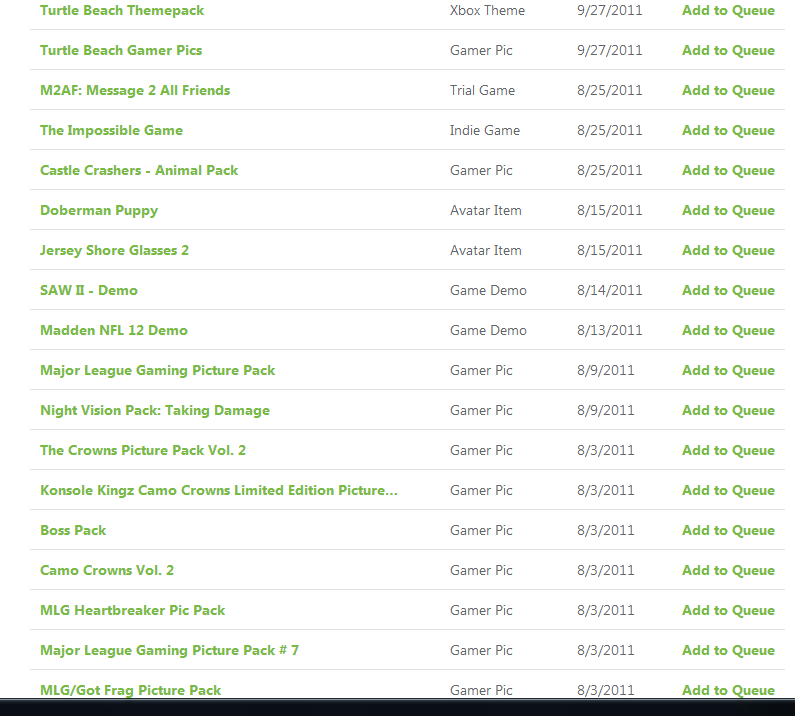The image size is (795, 716).
Task: Open Camo Crowns Vol. 2
Action: 107,571
